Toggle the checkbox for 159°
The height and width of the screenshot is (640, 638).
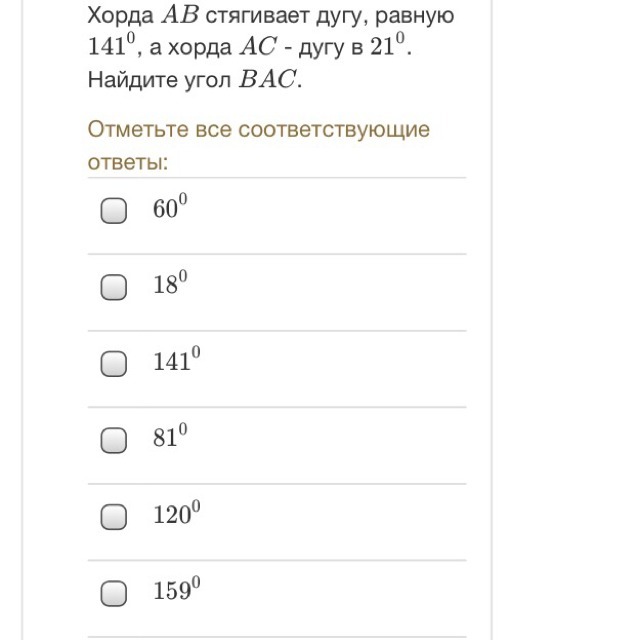(115, 593)
